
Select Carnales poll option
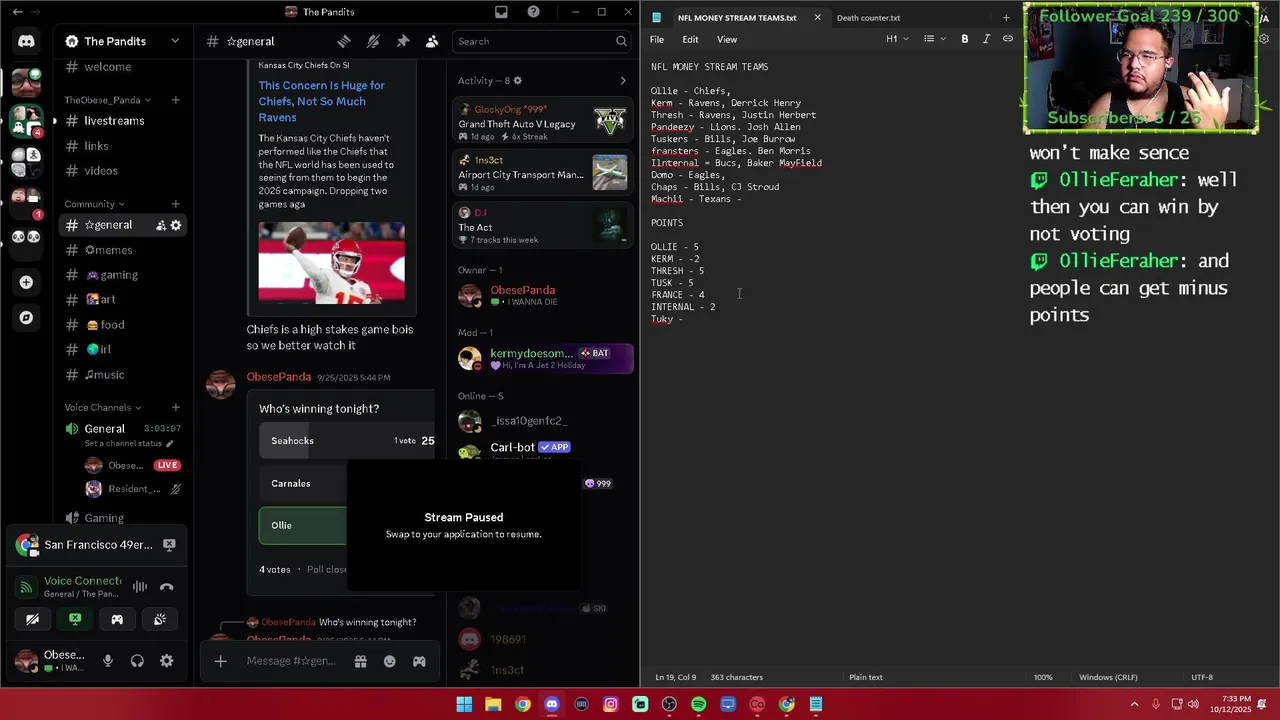click(x=303, y=483)
